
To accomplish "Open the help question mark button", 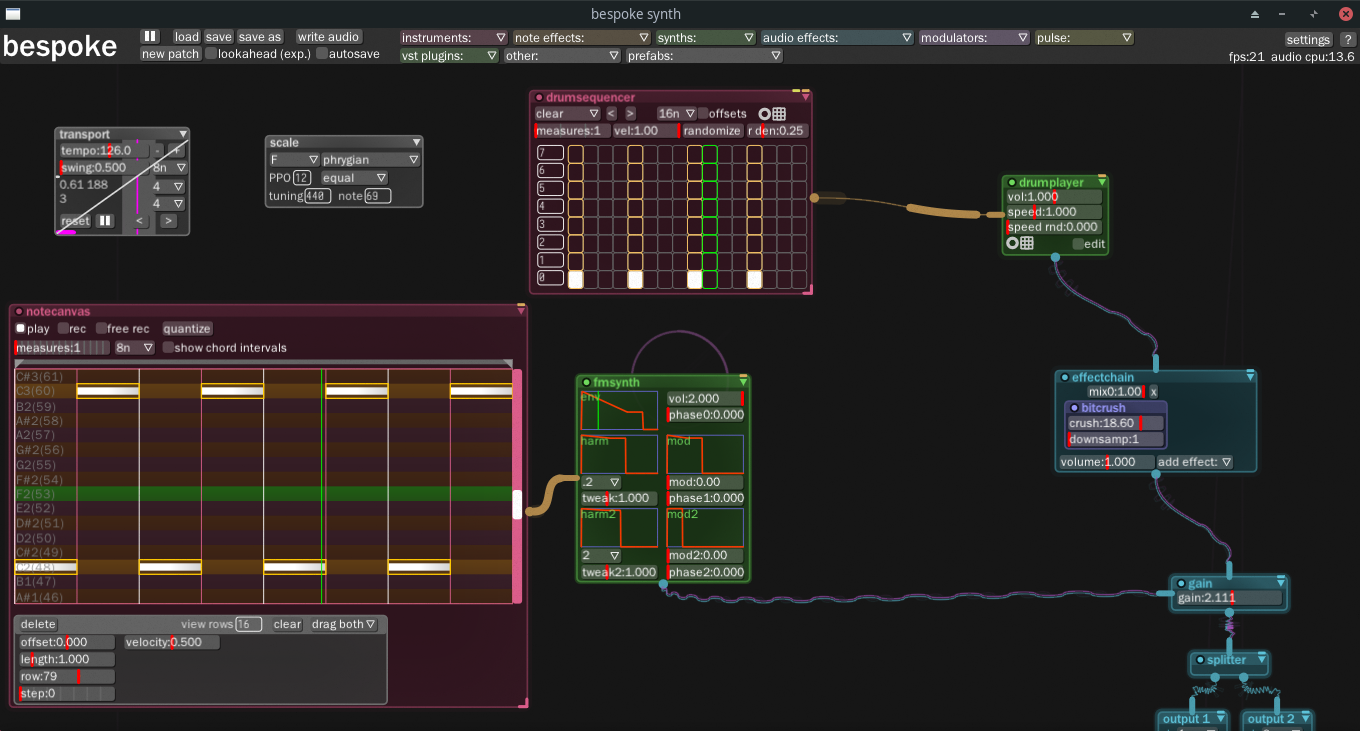I will [x=1347, y=40].
